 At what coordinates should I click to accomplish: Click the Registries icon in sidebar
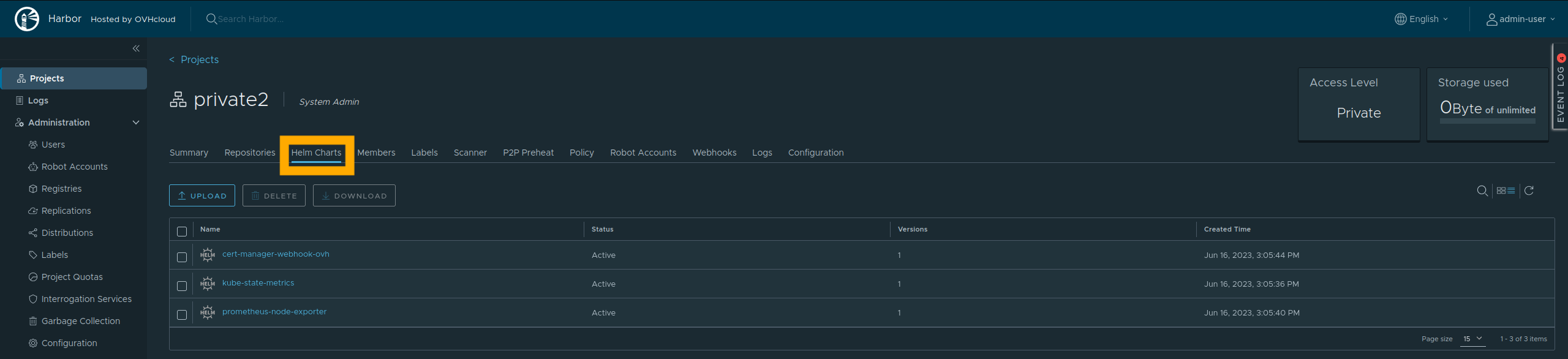pyautogui.click(x=33, y=189)
